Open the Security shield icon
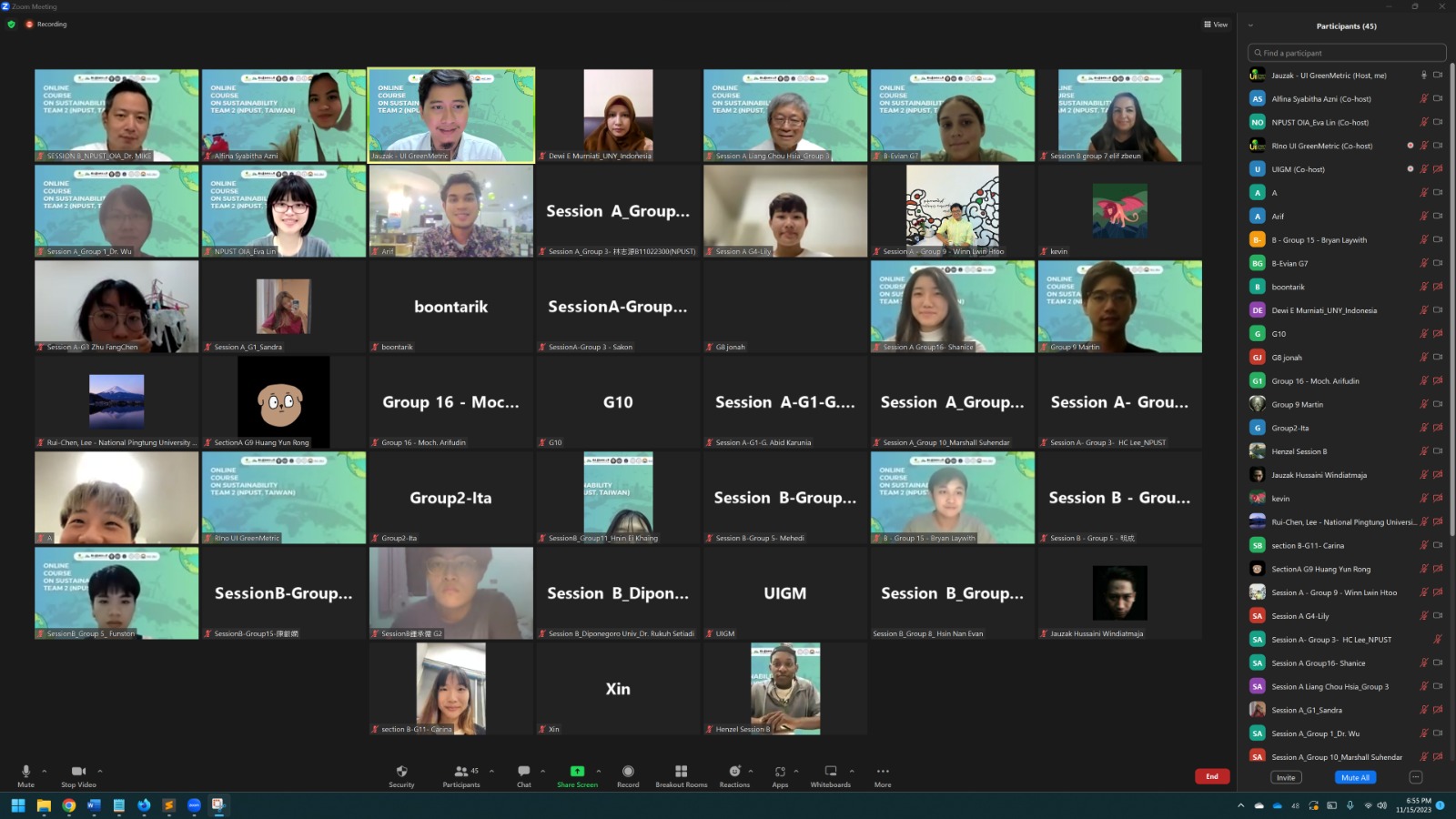 pyautogui.click(x=401, y=772)
